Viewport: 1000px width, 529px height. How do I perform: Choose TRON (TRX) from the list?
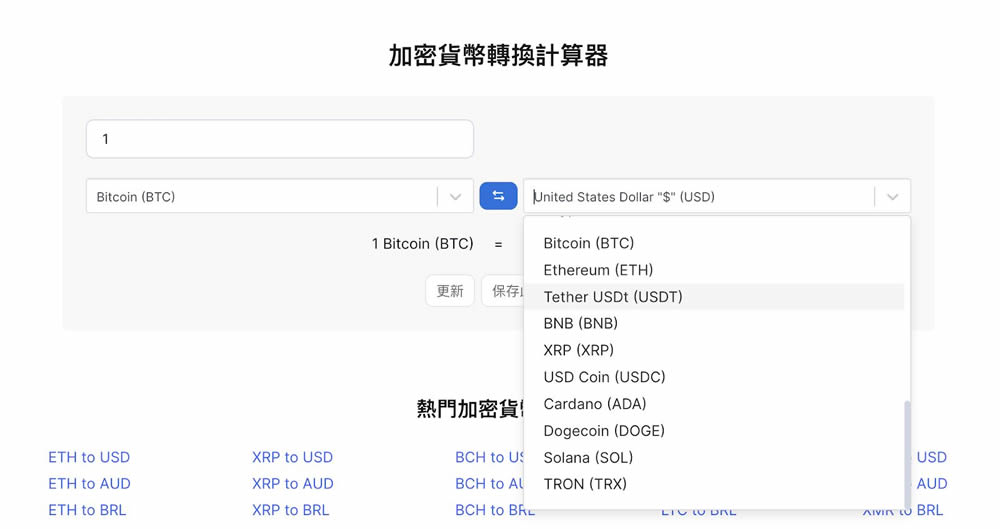click(585, 485)
